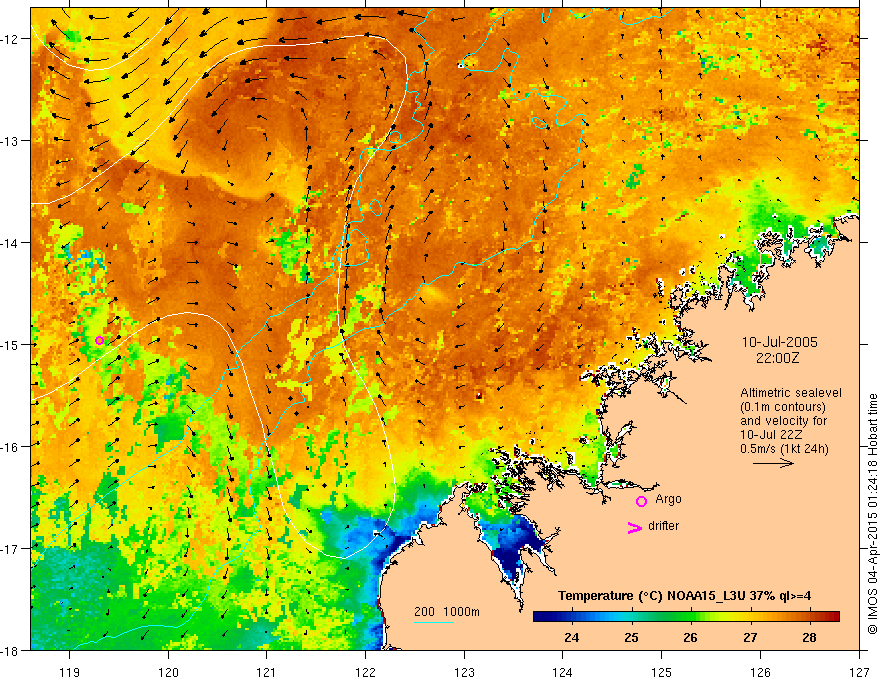Click the color bar label 27
The height and width of the screenshot is (680, 880).
click(750, 637)
